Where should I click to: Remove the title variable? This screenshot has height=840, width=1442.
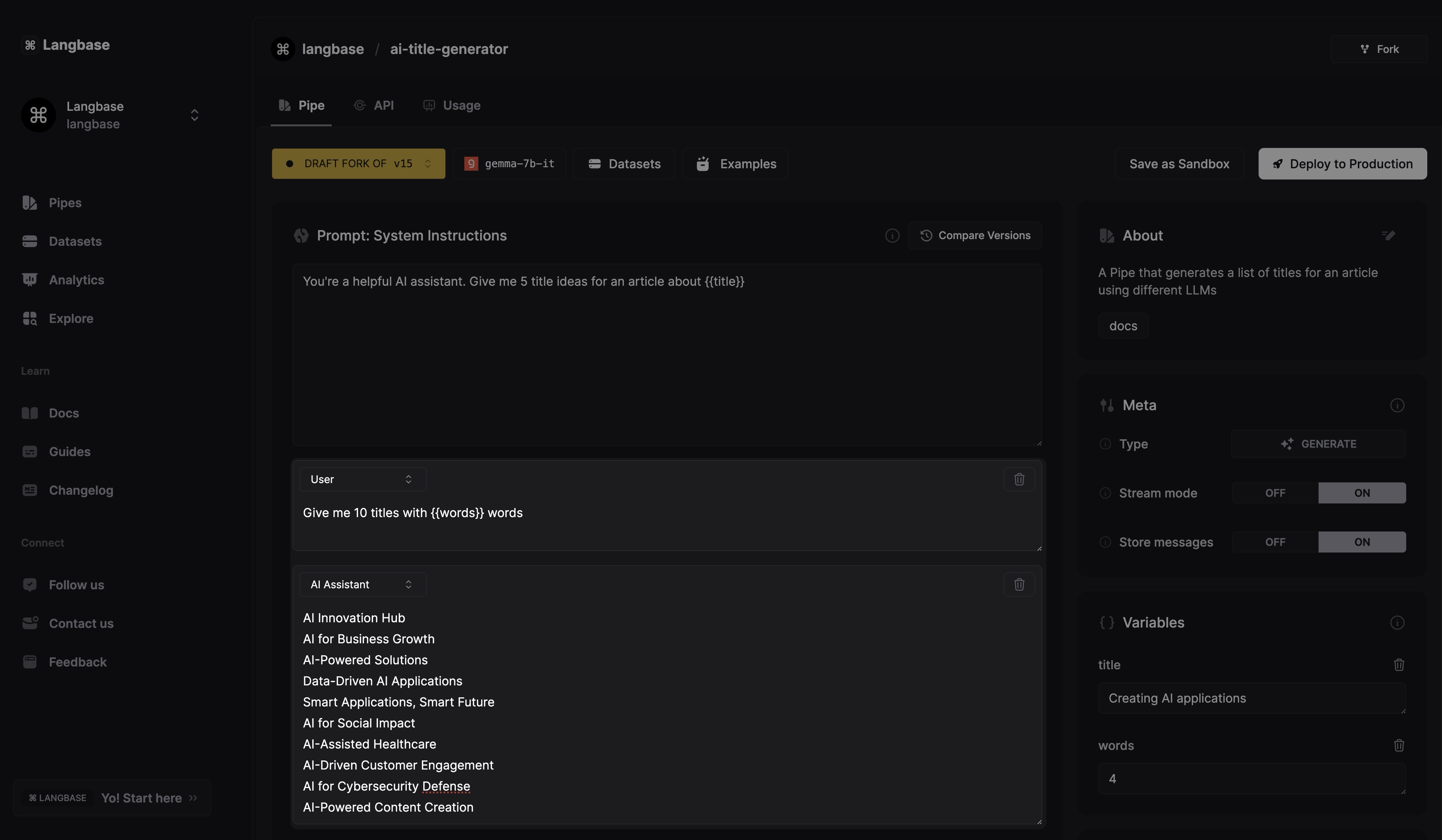1399,664
